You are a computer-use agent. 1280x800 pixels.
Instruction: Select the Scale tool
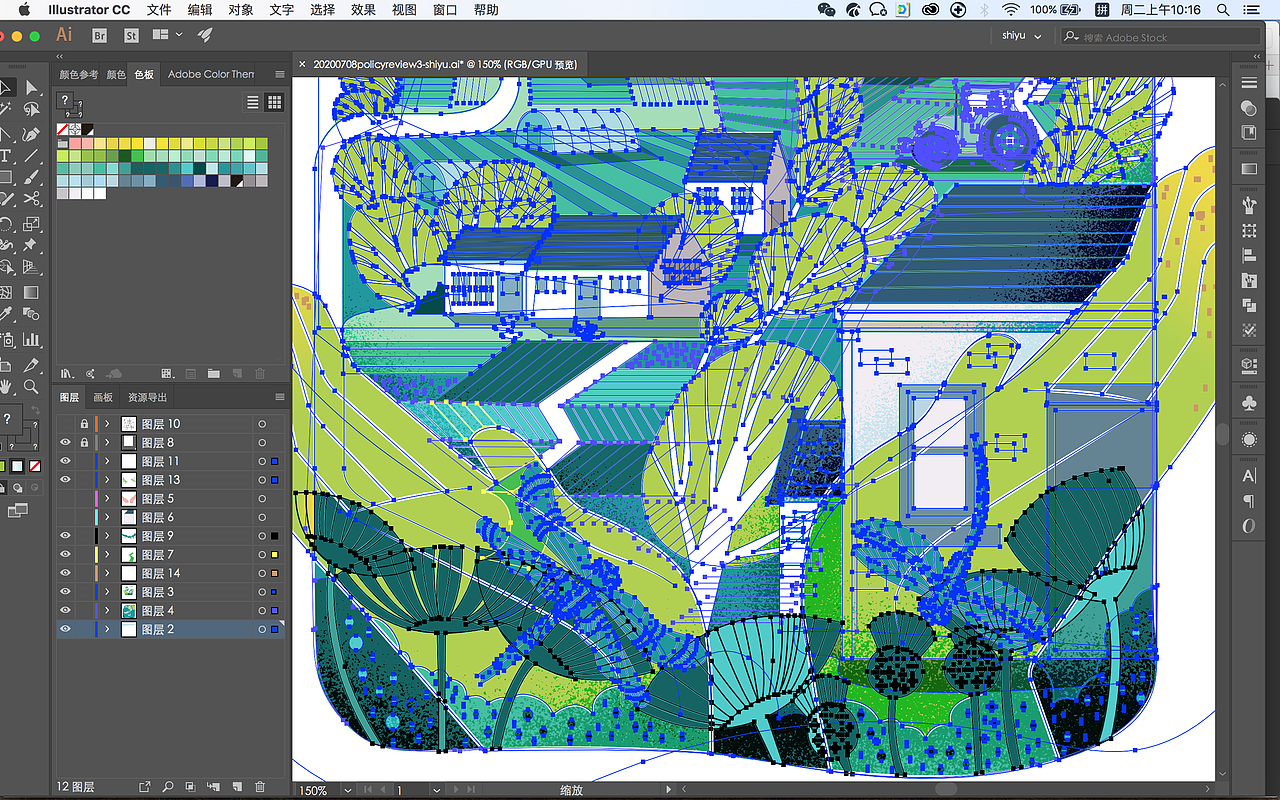(x=31, y=222)
